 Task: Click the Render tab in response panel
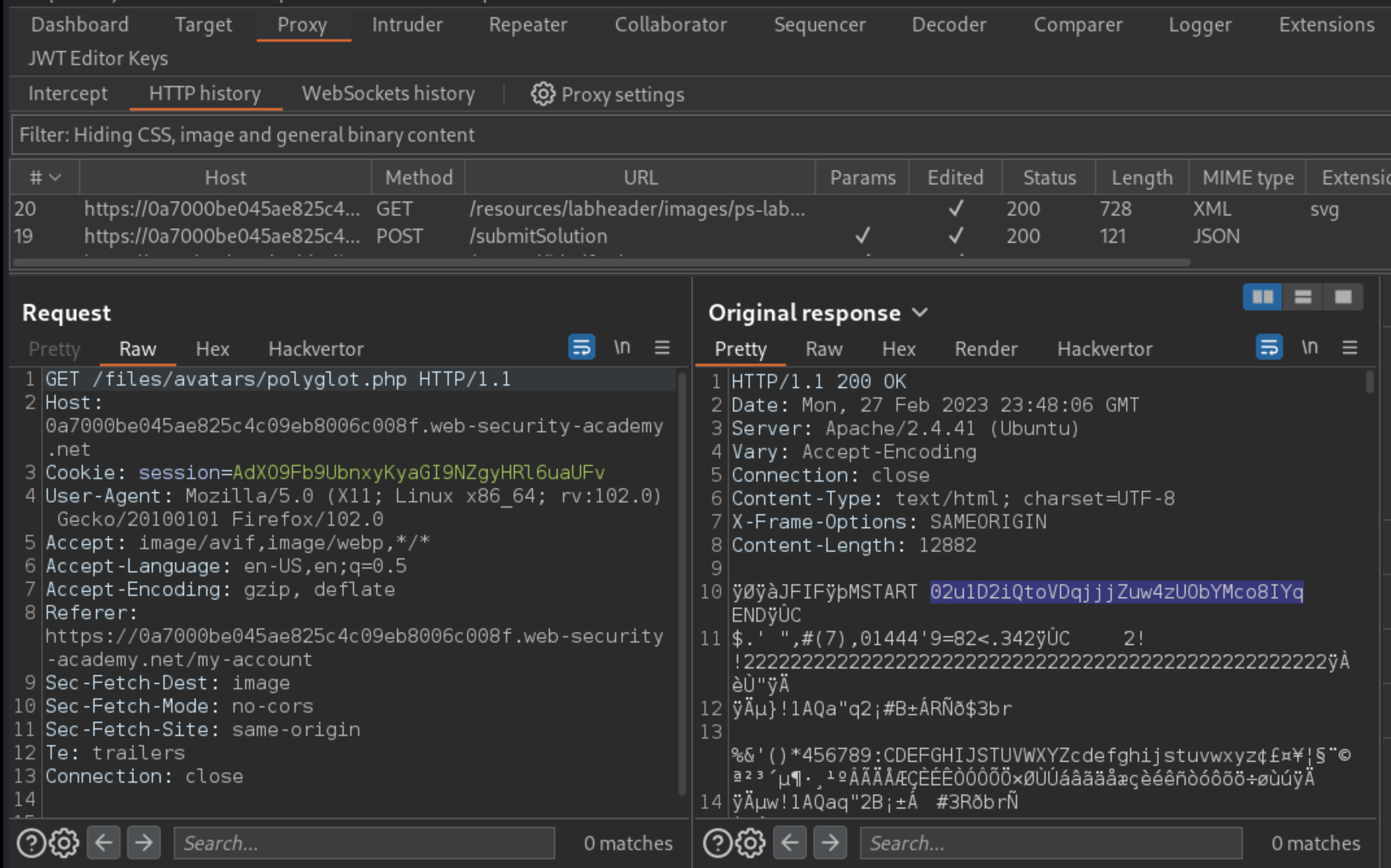986,348
